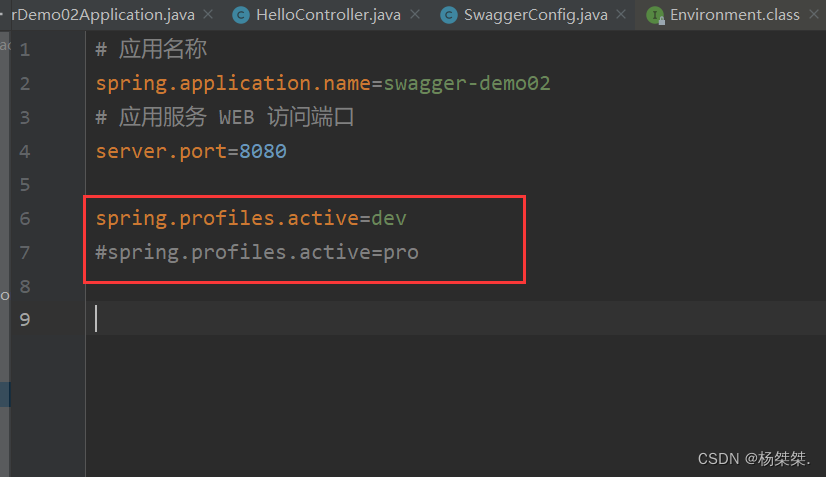Click the swagger-demo02 value text
This screenshot has width=826, height=477.
click(467, 83)
